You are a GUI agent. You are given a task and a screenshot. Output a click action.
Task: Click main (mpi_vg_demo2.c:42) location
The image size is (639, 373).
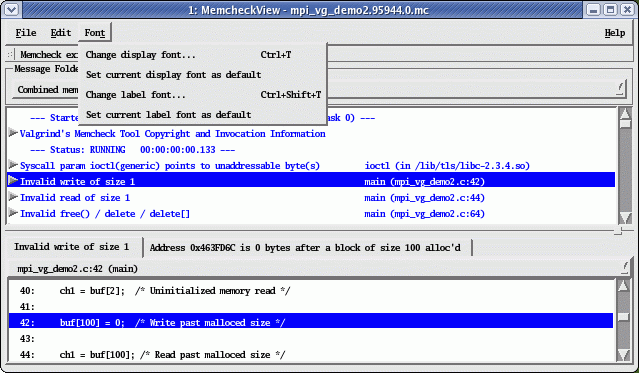click(424, 182)
